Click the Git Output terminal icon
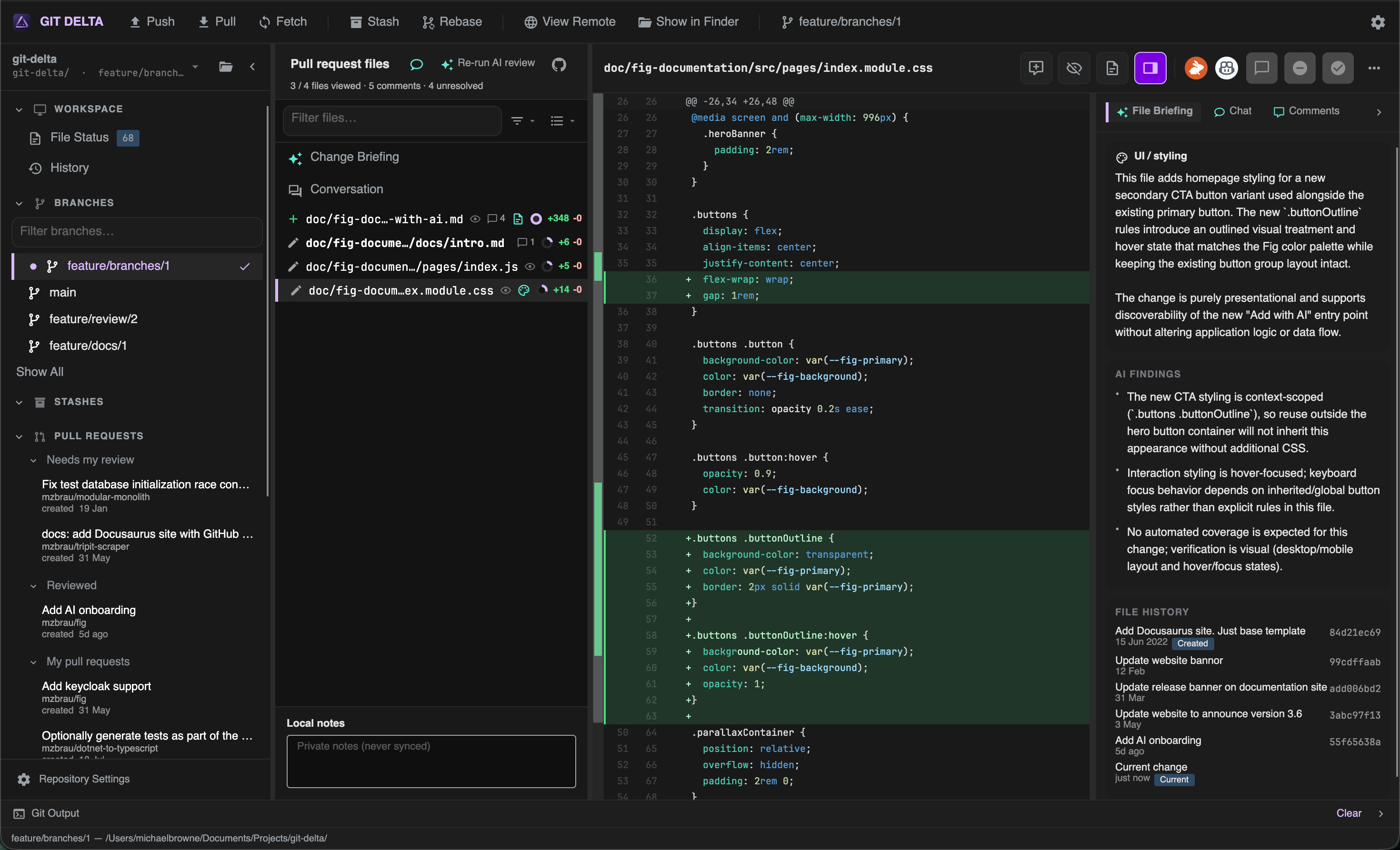The height and width of the screenshot is (850, 1400). [x=19, y=814]
